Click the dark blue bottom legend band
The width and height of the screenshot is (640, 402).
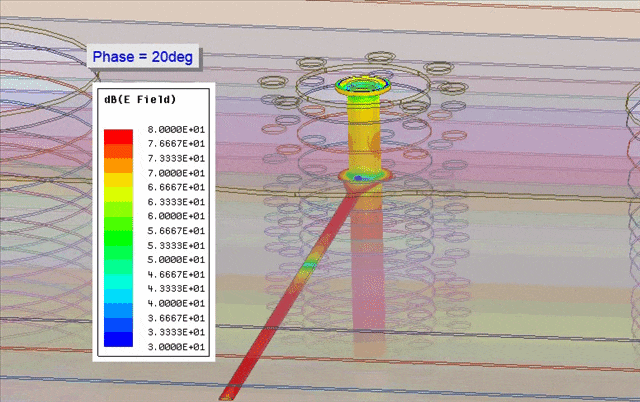click(118, 340)
